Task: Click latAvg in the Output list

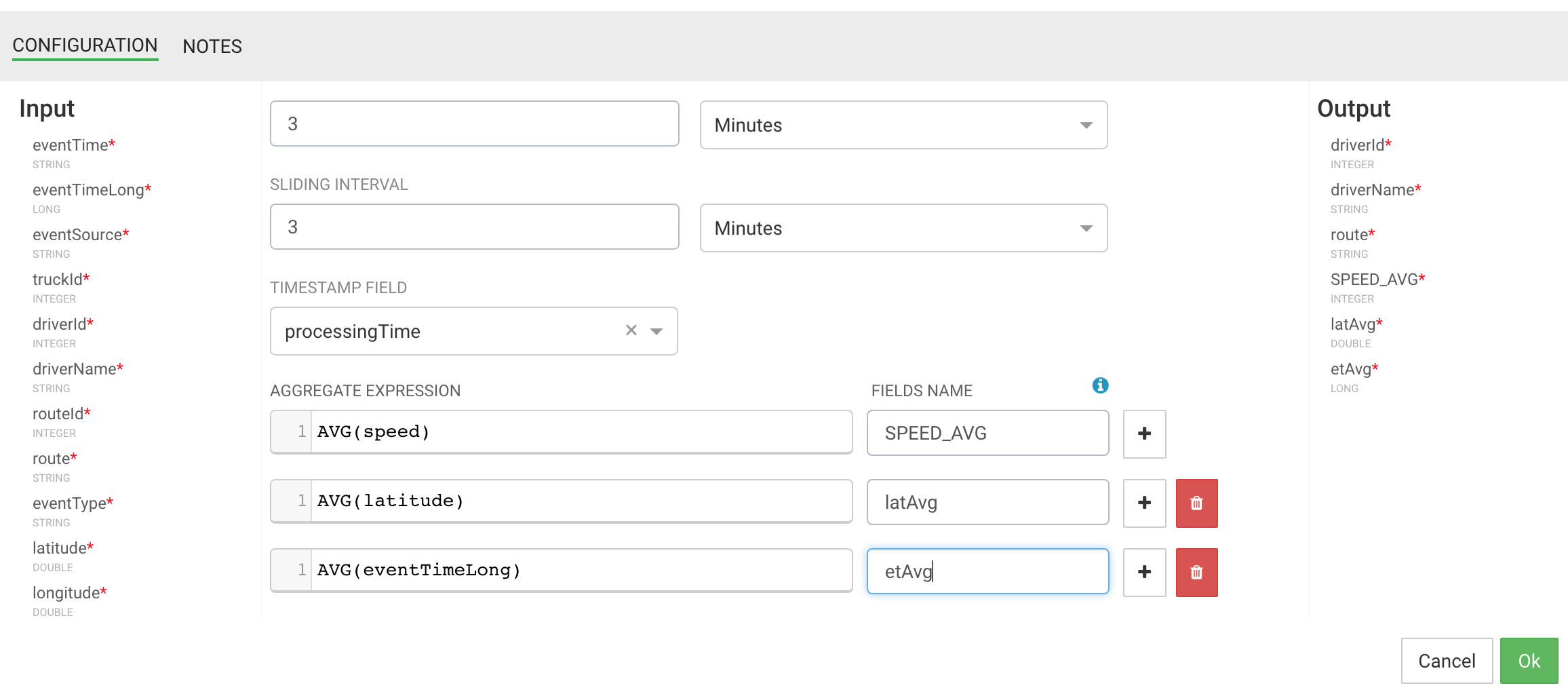Action: coord(1356,324)
